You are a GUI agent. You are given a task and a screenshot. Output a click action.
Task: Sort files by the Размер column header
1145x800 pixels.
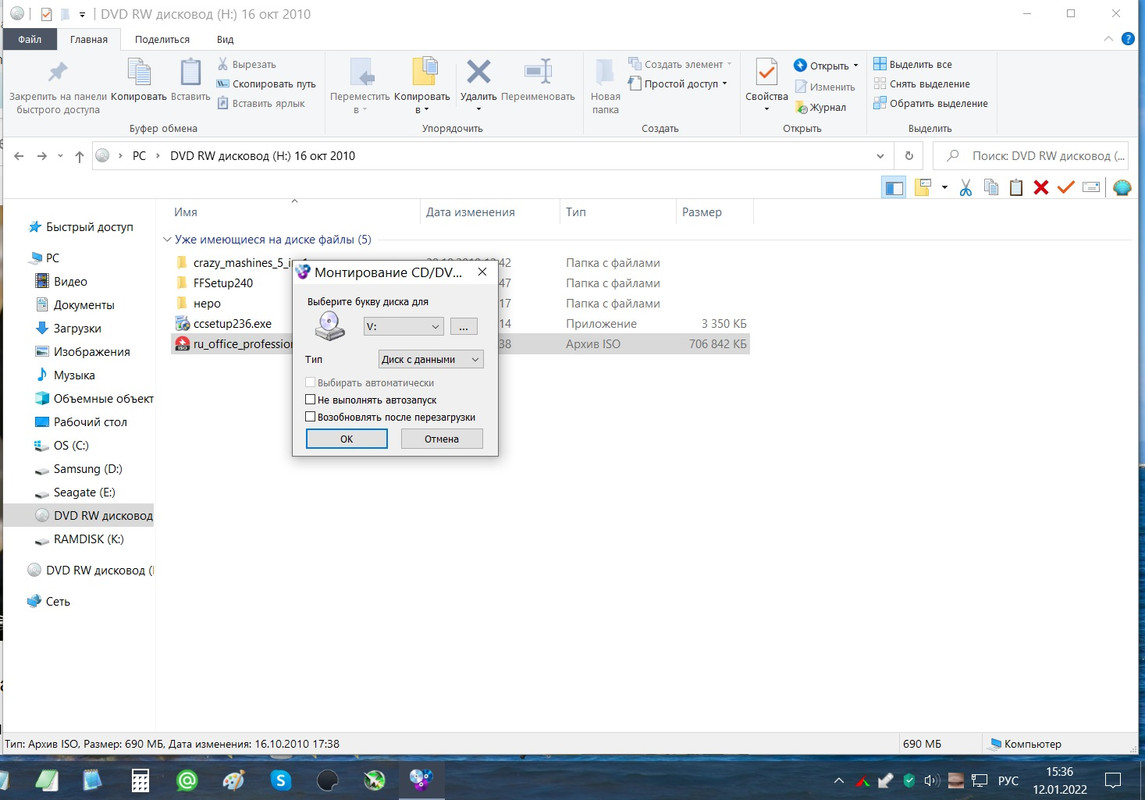point(702,212)
